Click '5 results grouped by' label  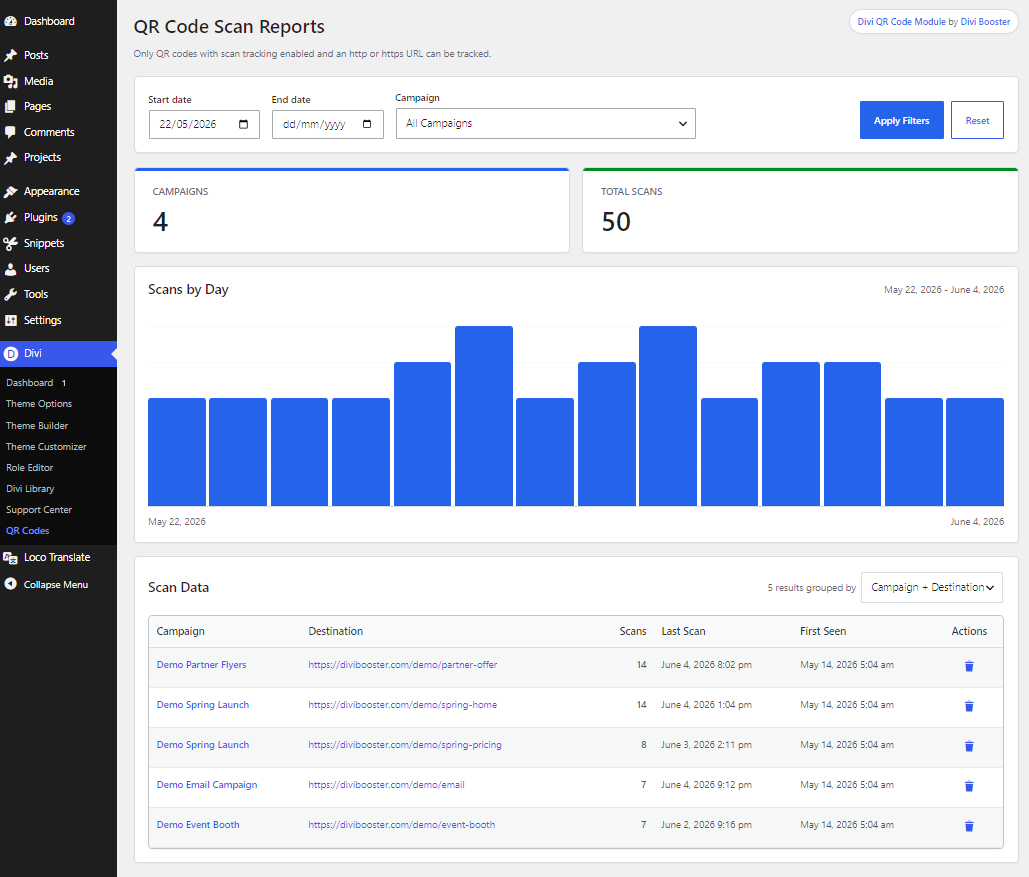[x=812, y=588]
